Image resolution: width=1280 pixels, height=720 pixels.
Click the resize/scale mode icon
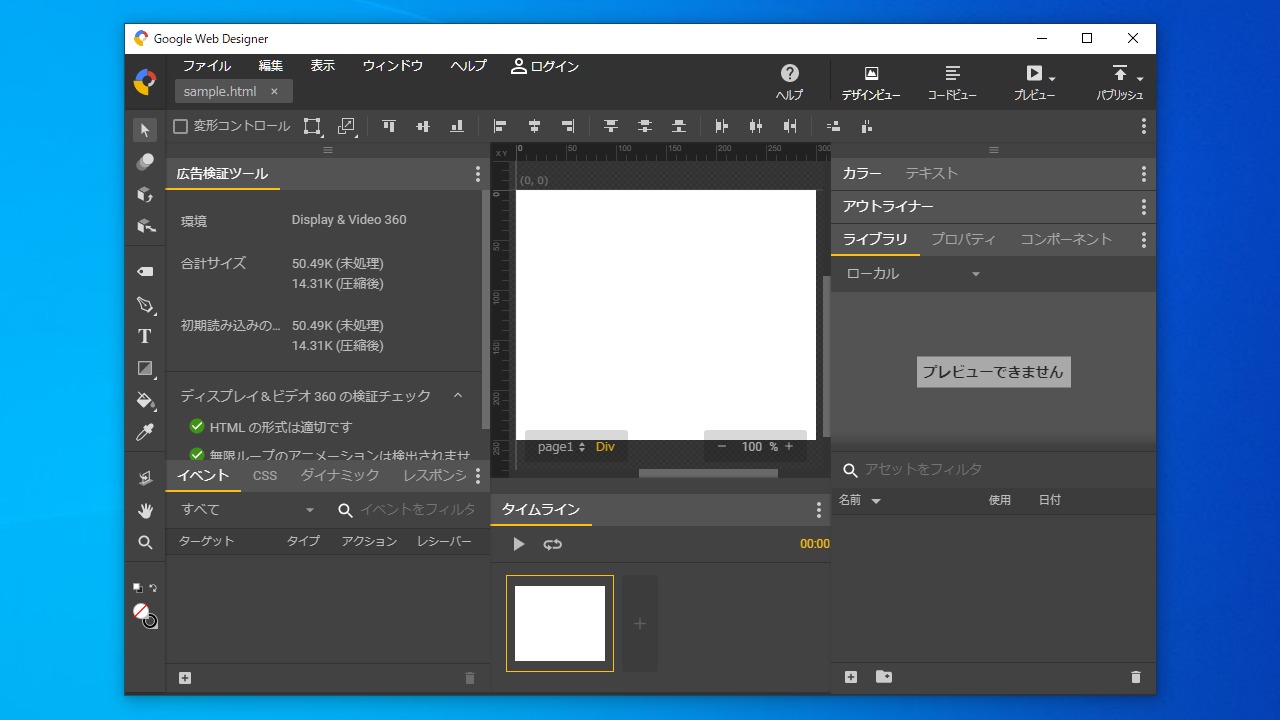point(346,126)
